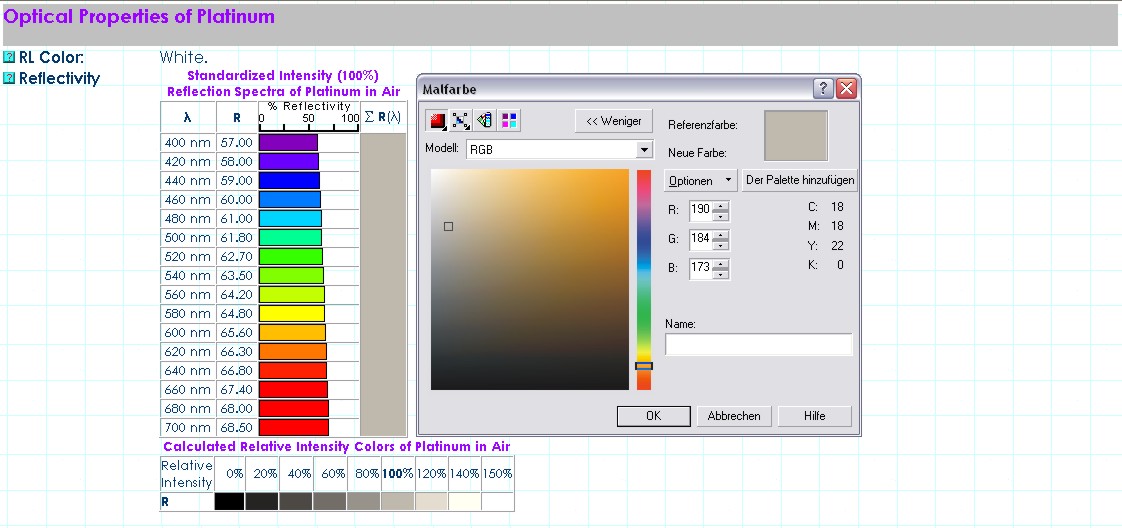Increase the R value with up arrow
Image resolution: width=1122 pixels, height=528 pixels.
pyautogui.click(x=721, y=205)
